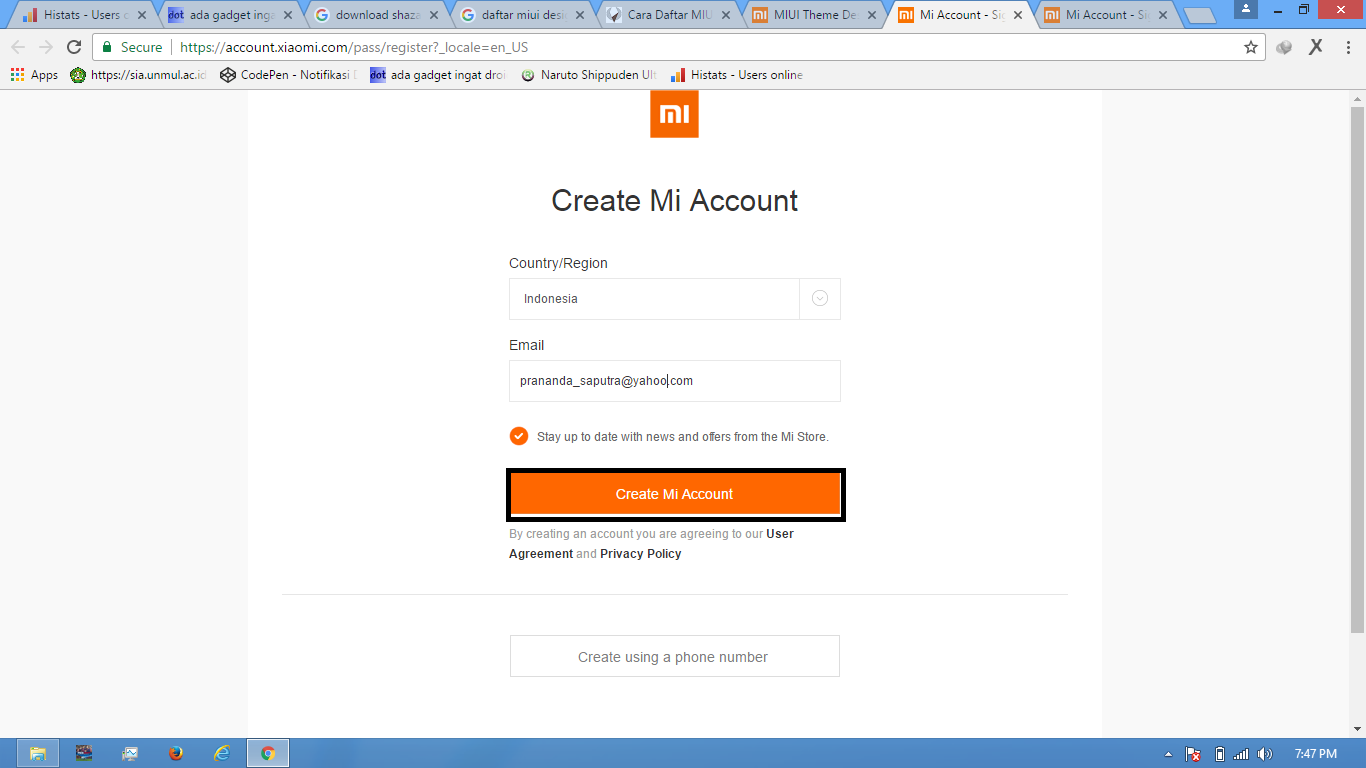Close the download shazam tab
The height and width of the screenshot is (768, 1366).
(433, 15)
